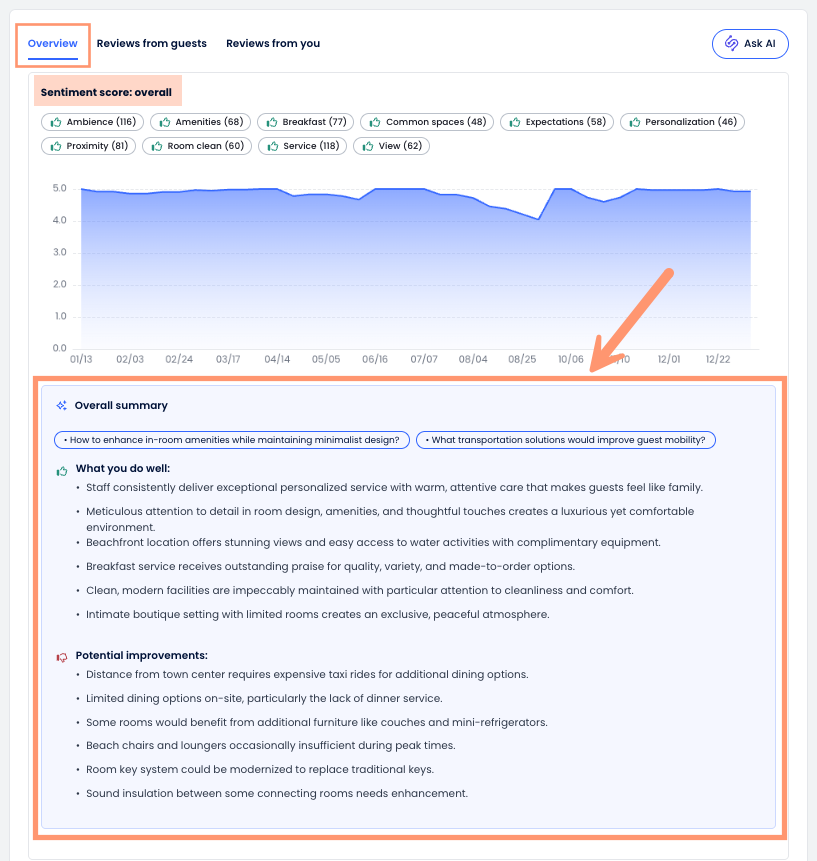Click the green thumbs-up by What you do well
This screenshot has width=817, height=861.
coord(62,469)
